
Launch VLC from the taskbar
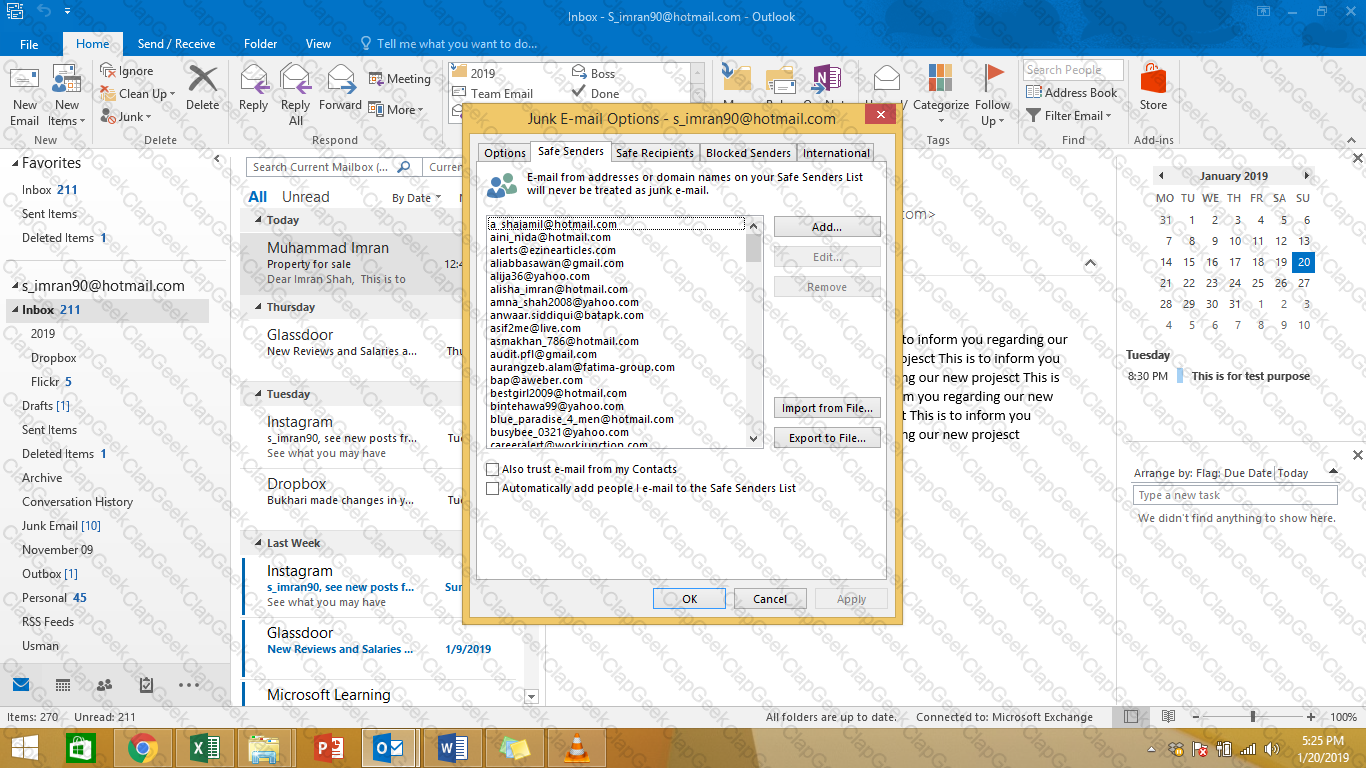[576, 747]
